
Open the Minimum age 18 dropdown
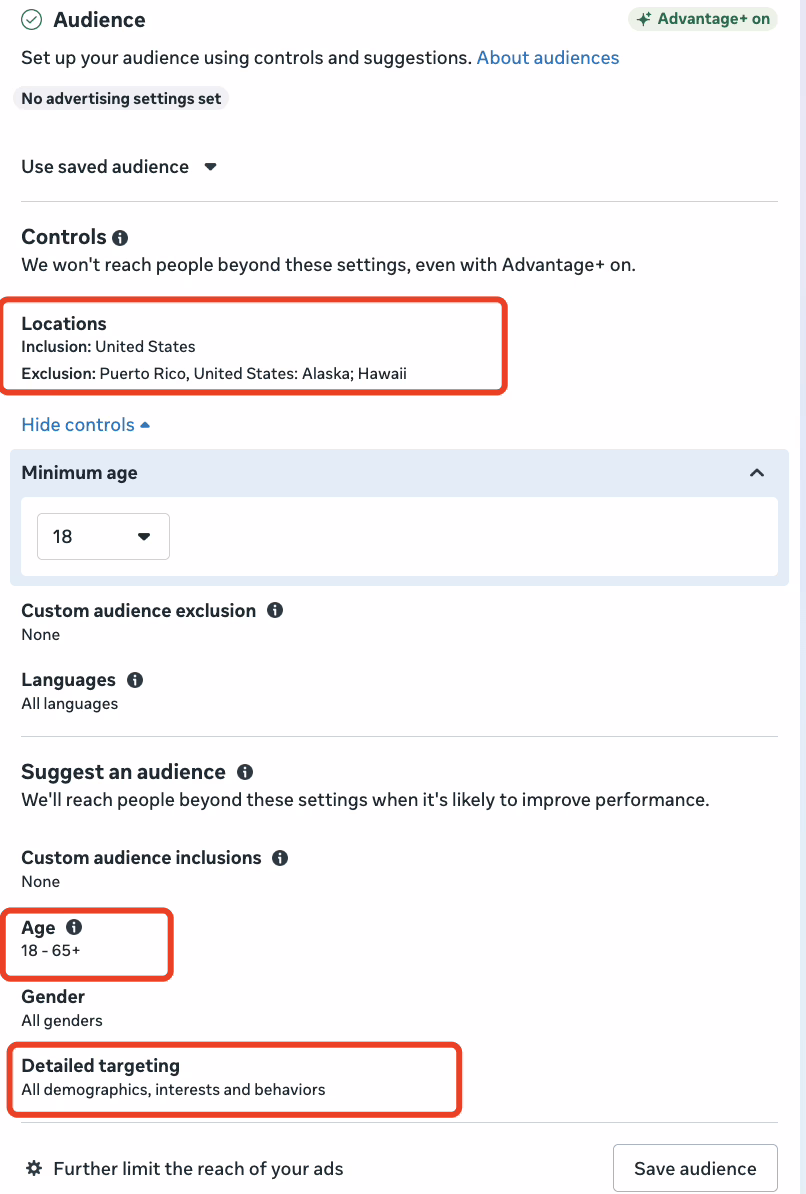click(103, 537)
